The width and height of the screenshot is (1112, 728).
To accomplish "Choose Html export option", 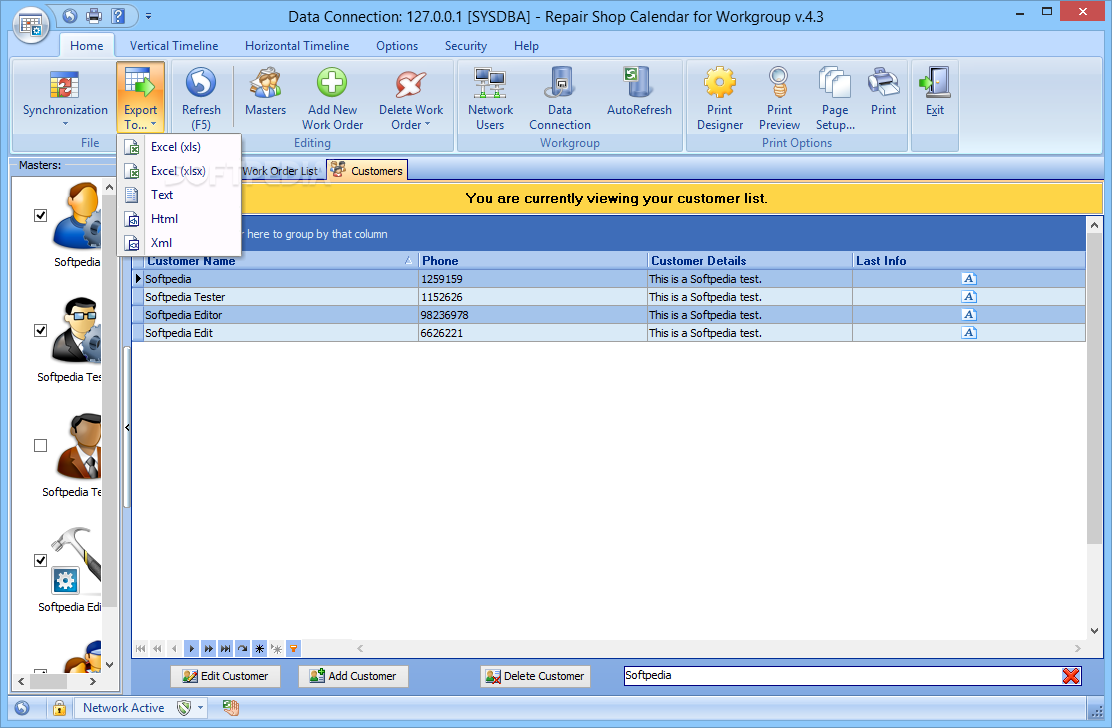I will tap(179, 219).
